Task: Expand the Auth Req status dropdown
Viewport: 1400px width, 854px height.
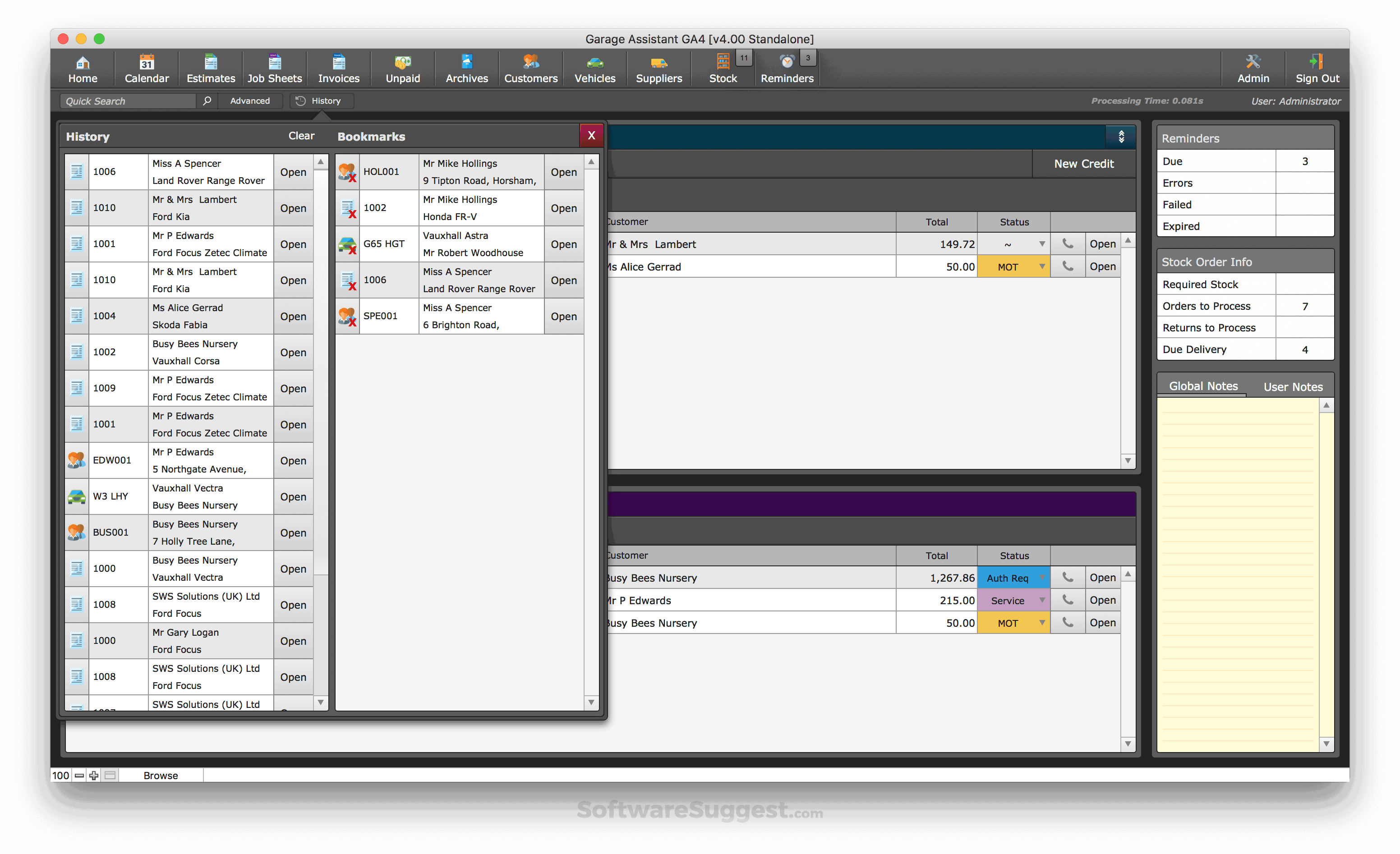Action: (1041, 577)
